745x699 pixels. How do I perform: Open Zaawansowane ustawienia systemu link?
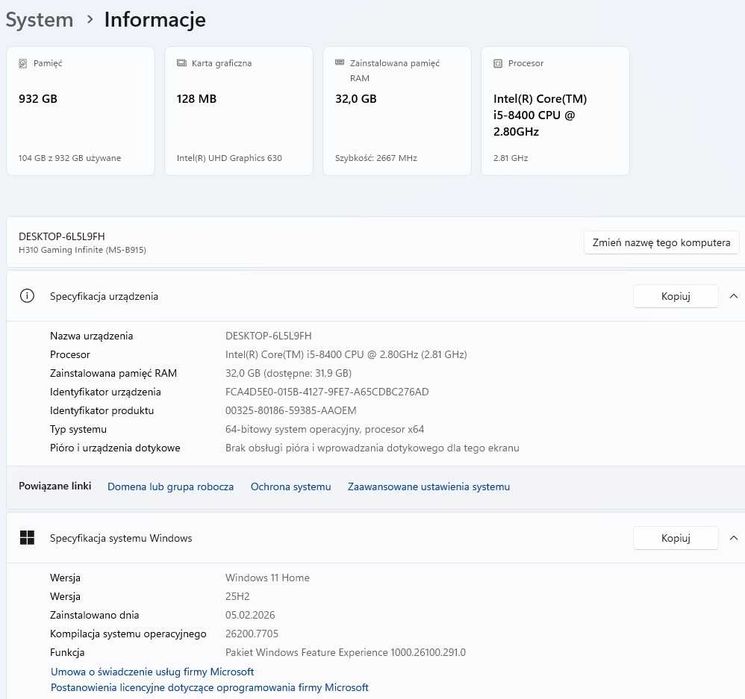click(x=429, y=487)
